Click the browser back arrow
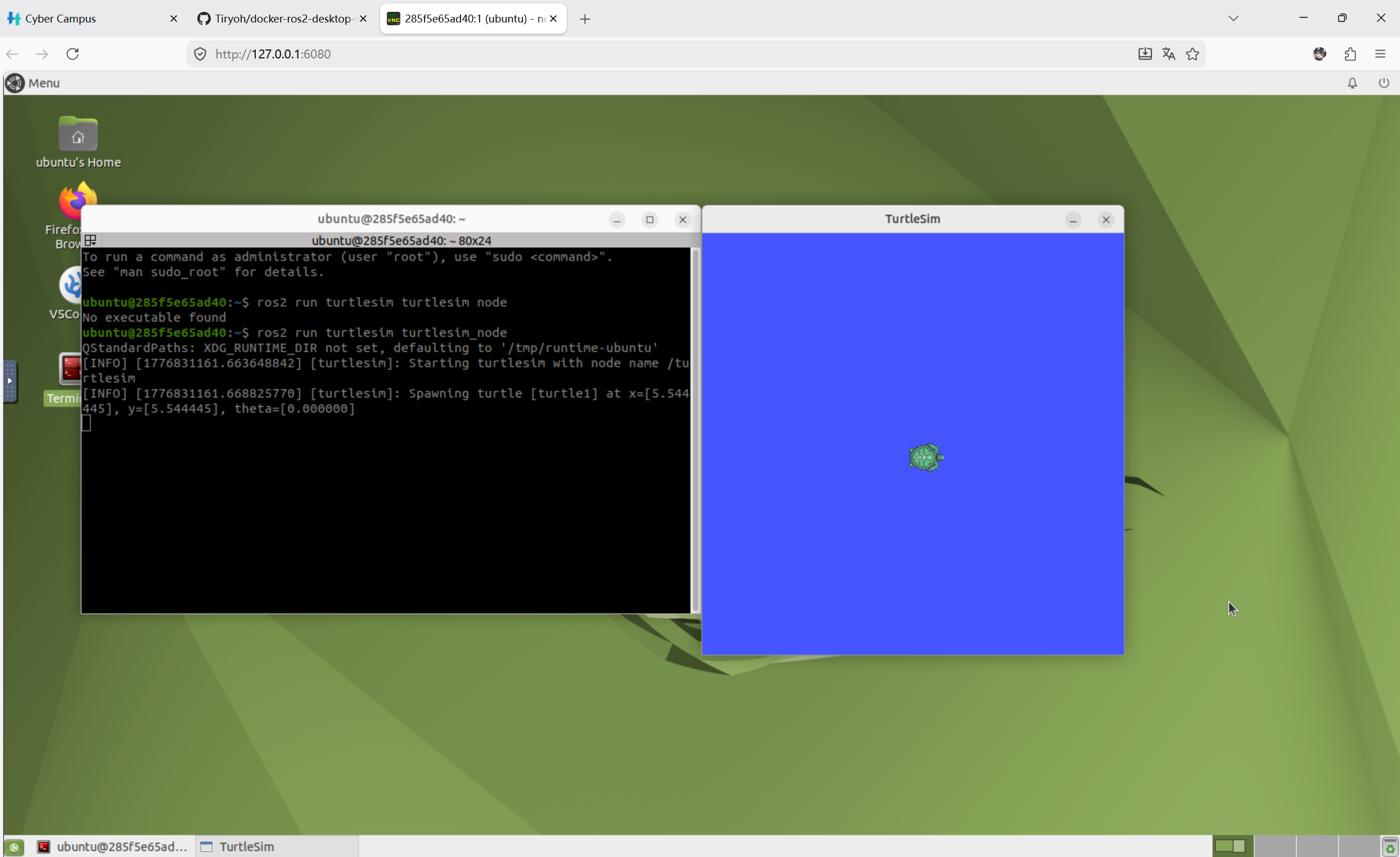This screenshot has width=1400, height=857. point(12,54)
